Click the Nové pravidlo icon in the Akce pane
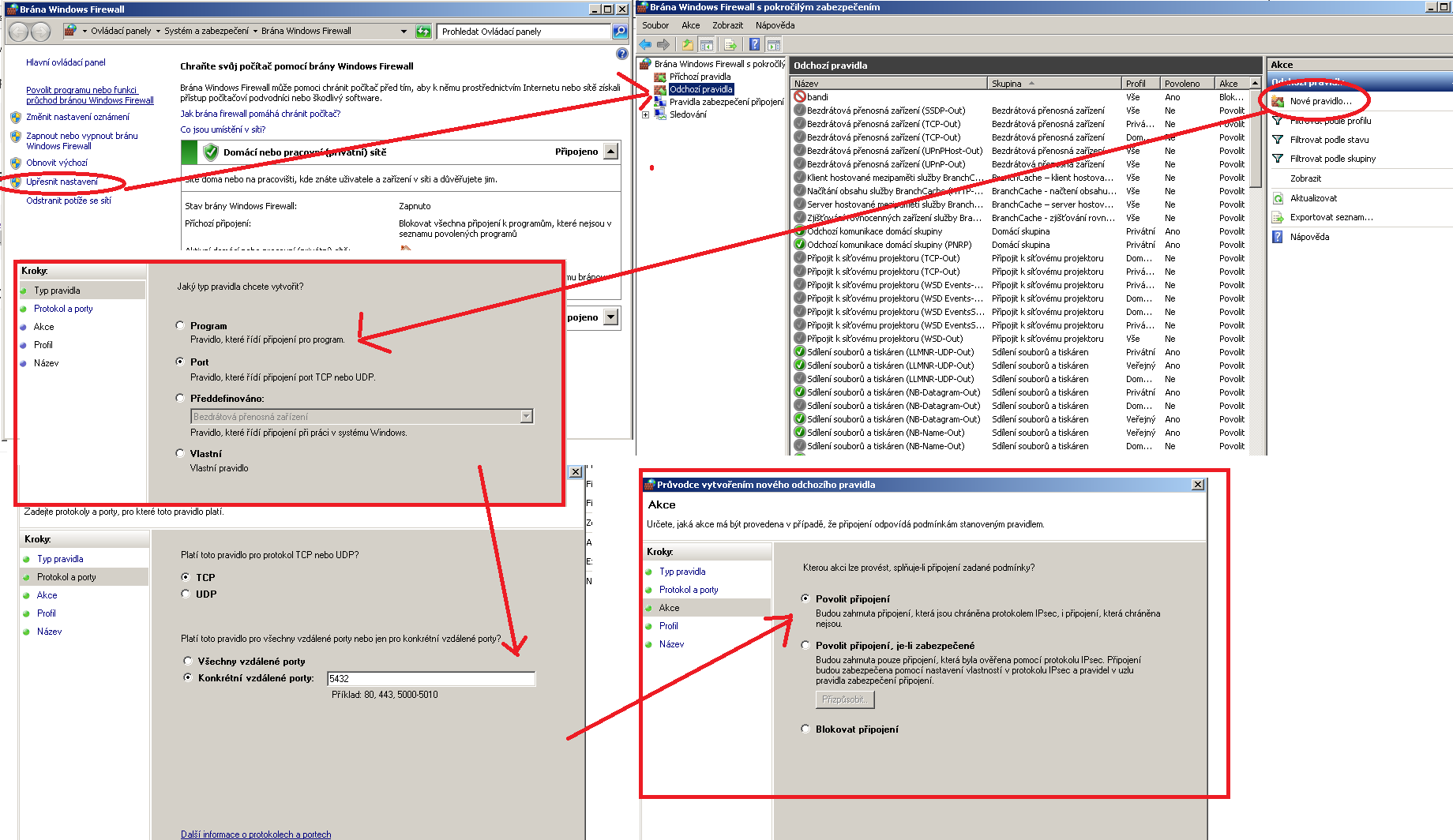Screen dimensions: 1453x840 click(1278, 101)
